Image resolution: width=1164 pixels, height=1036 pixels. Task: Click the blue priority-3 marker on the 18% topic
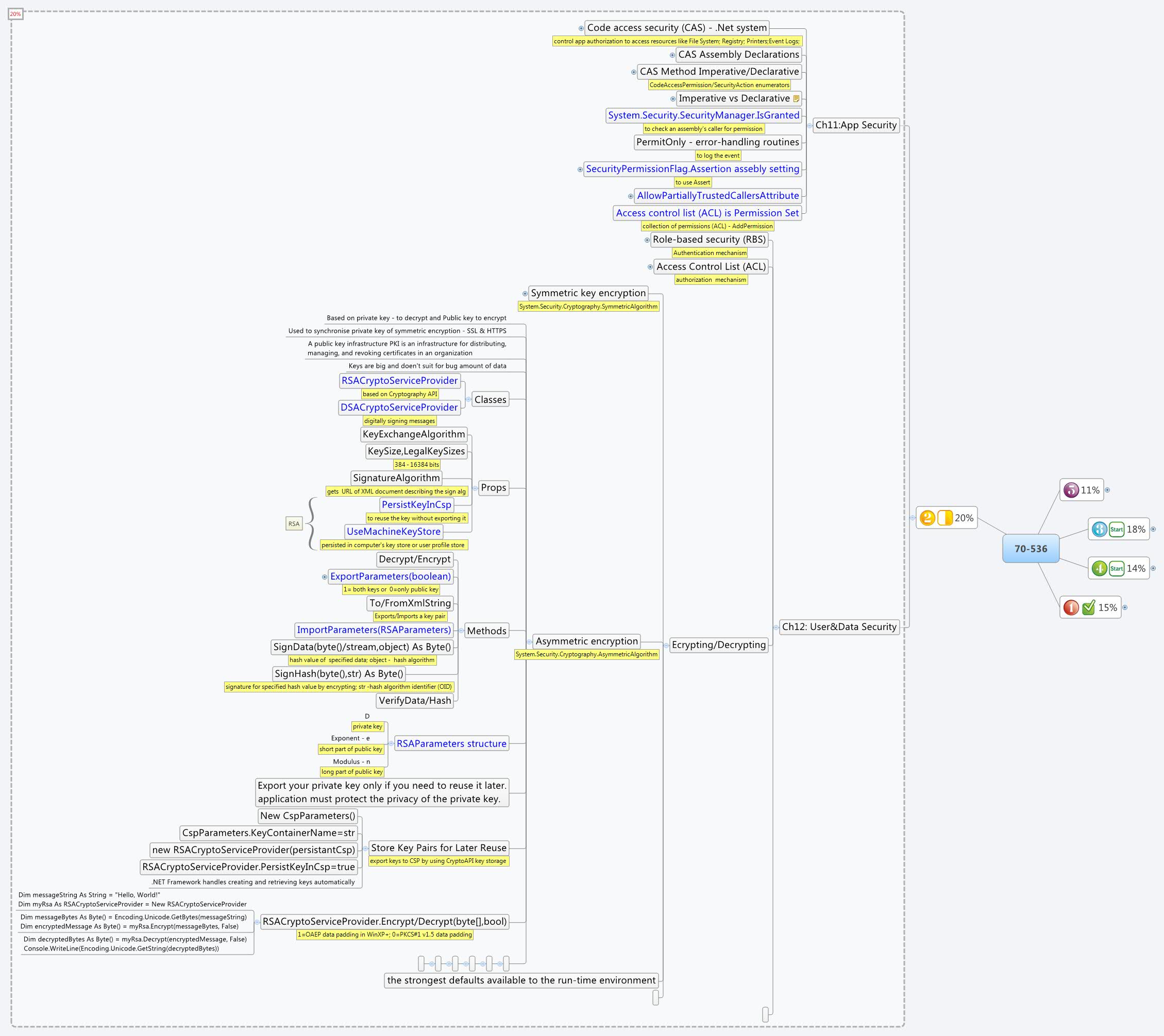coord(1100,530)
